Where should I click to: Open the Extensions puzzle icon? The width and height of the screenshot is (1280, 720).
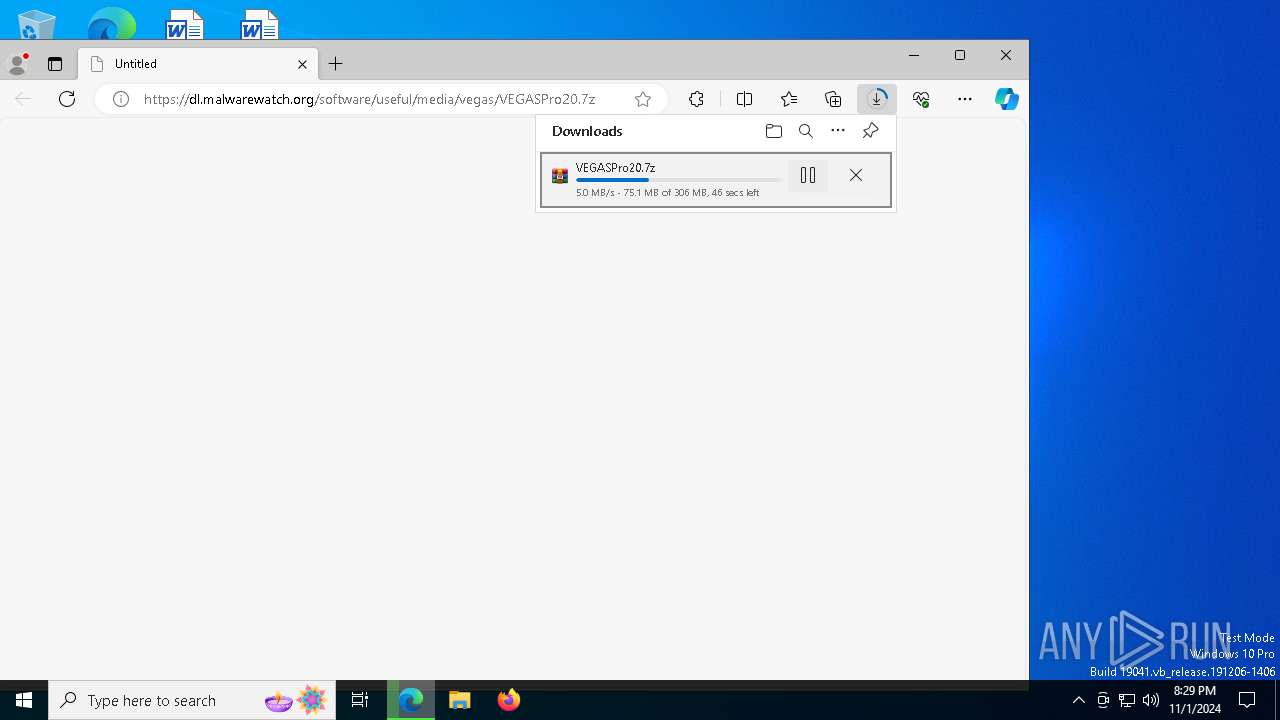click(x=697, y=99)
